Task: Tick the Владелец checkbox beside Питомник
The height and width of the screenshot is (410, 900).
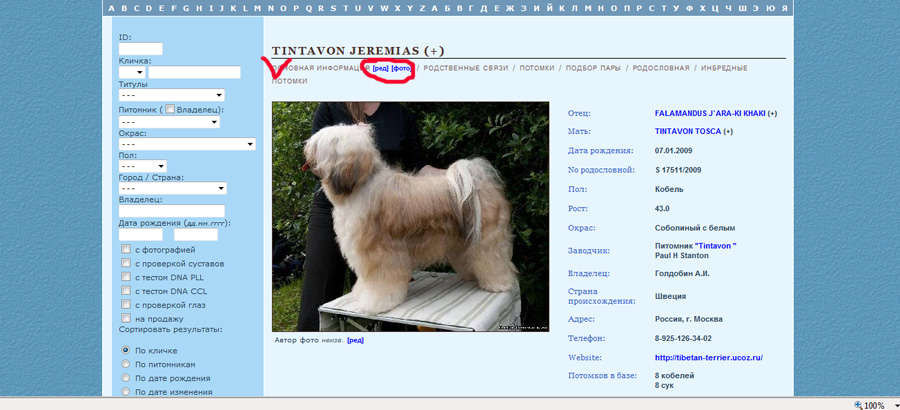Action: coord(170,109)
